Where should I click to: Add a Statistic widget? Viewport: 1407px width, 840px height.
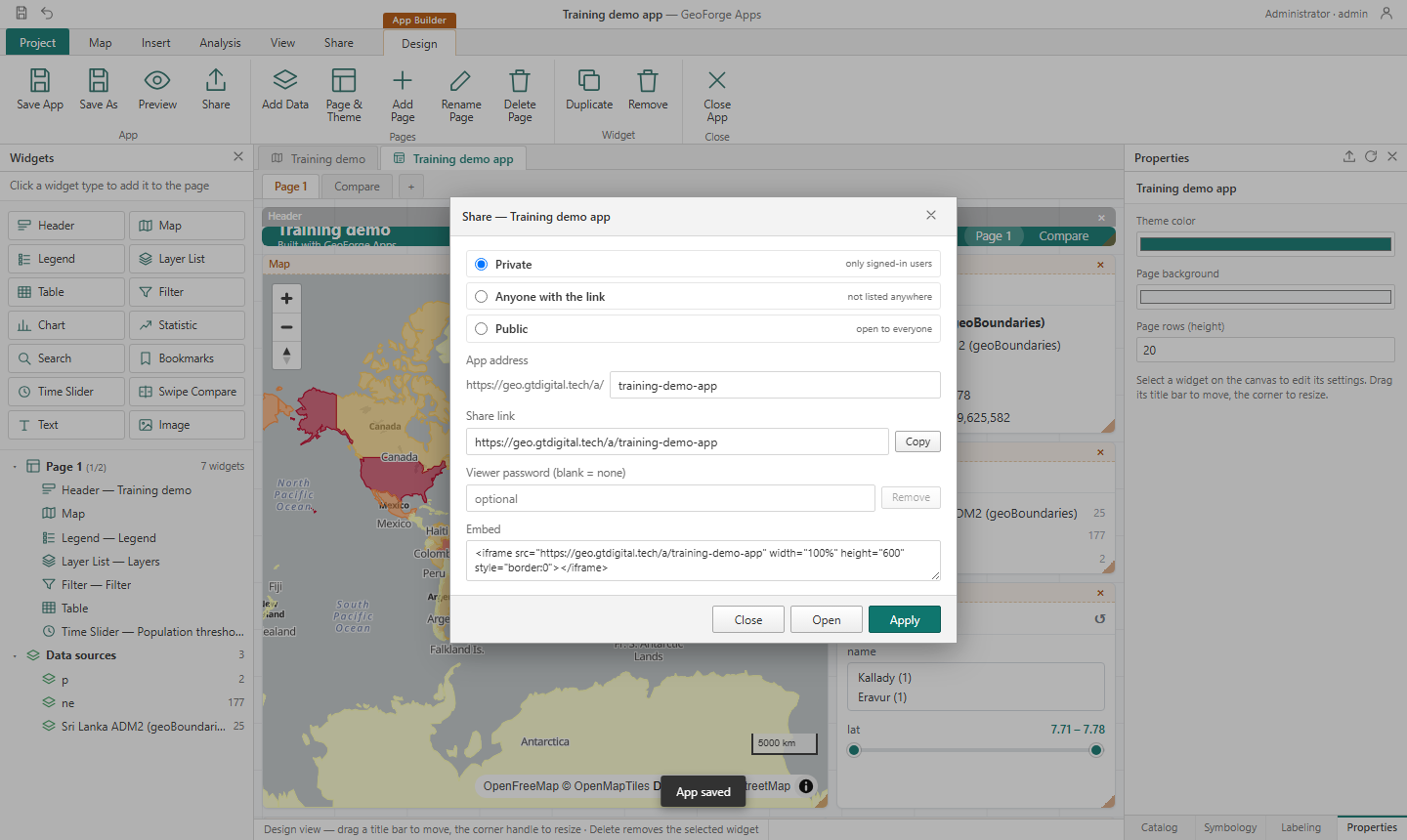pos(187,325)
